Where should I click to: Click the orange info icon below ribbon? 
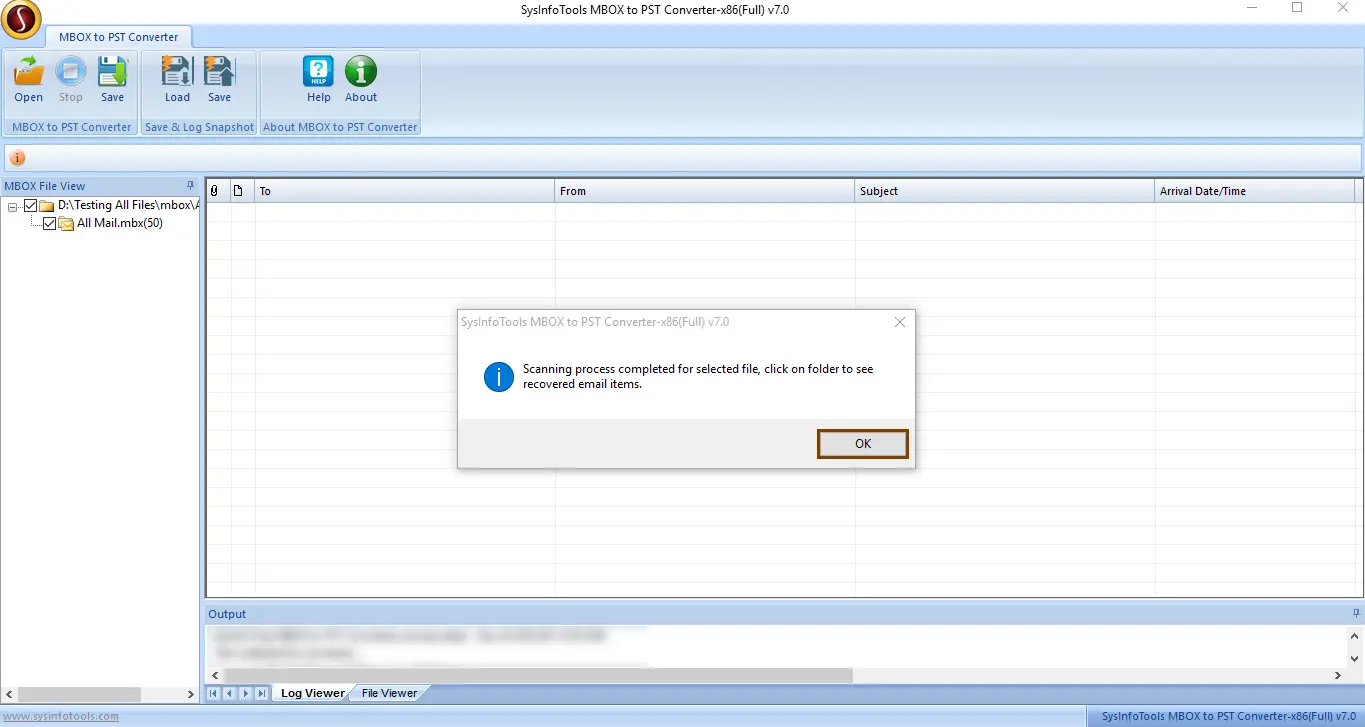coord(18,158)
